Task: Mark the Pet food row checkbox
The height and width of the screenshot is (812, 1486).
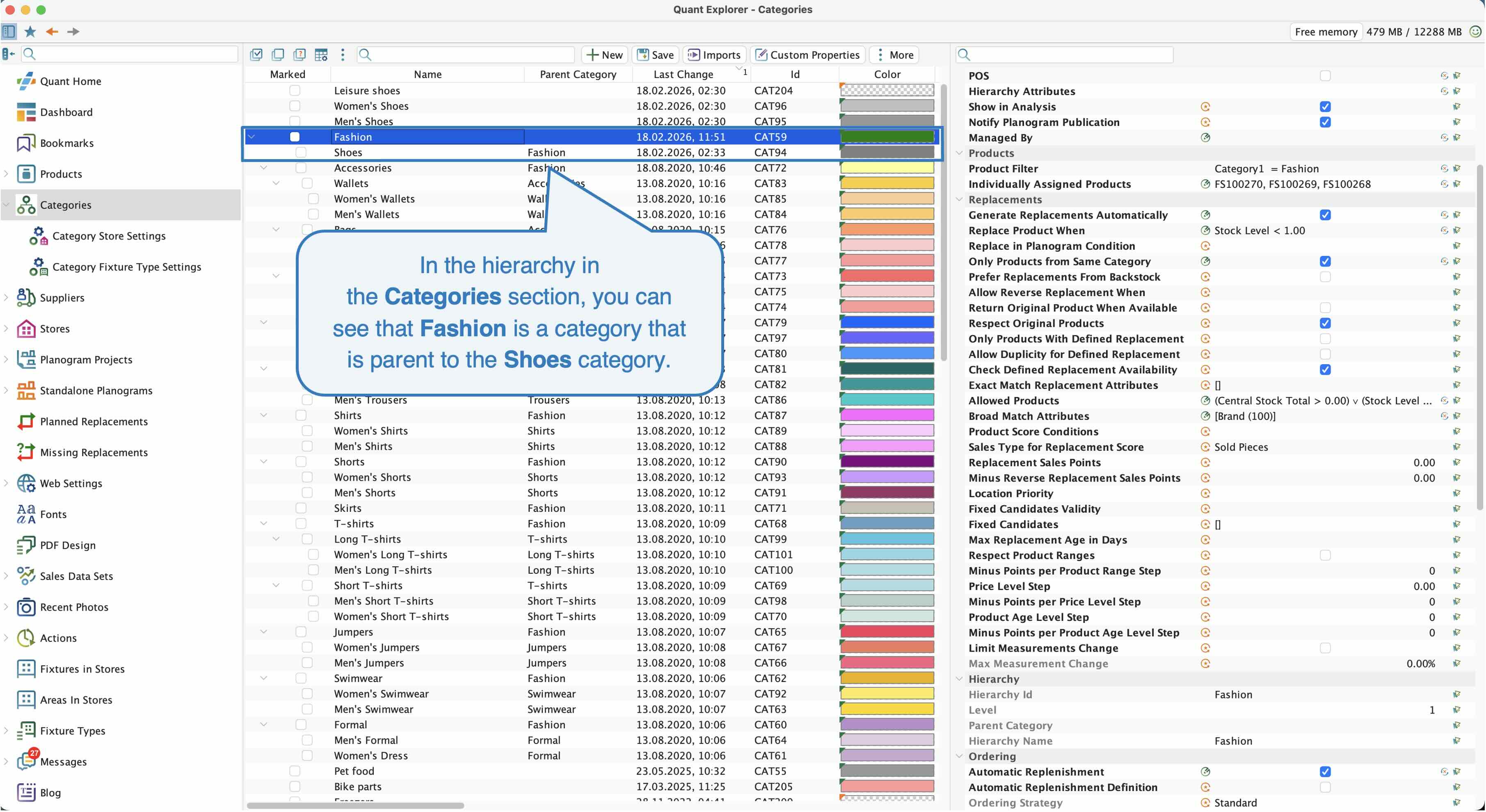Action: (295, 771)
